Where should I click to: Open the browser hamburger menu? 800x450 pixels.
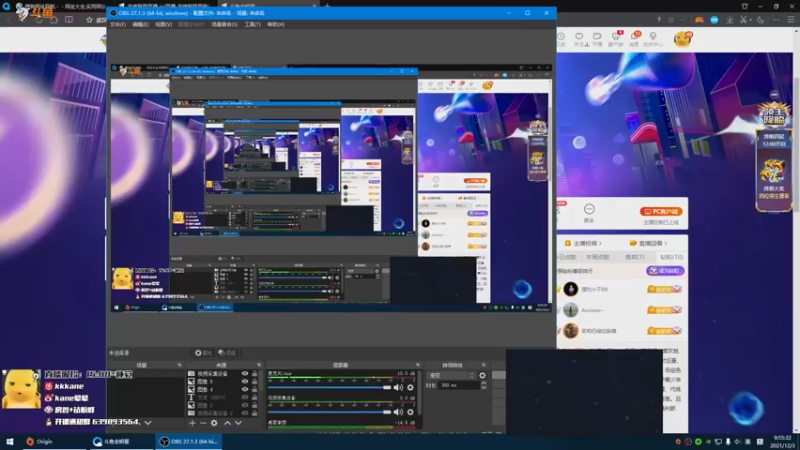791,19
